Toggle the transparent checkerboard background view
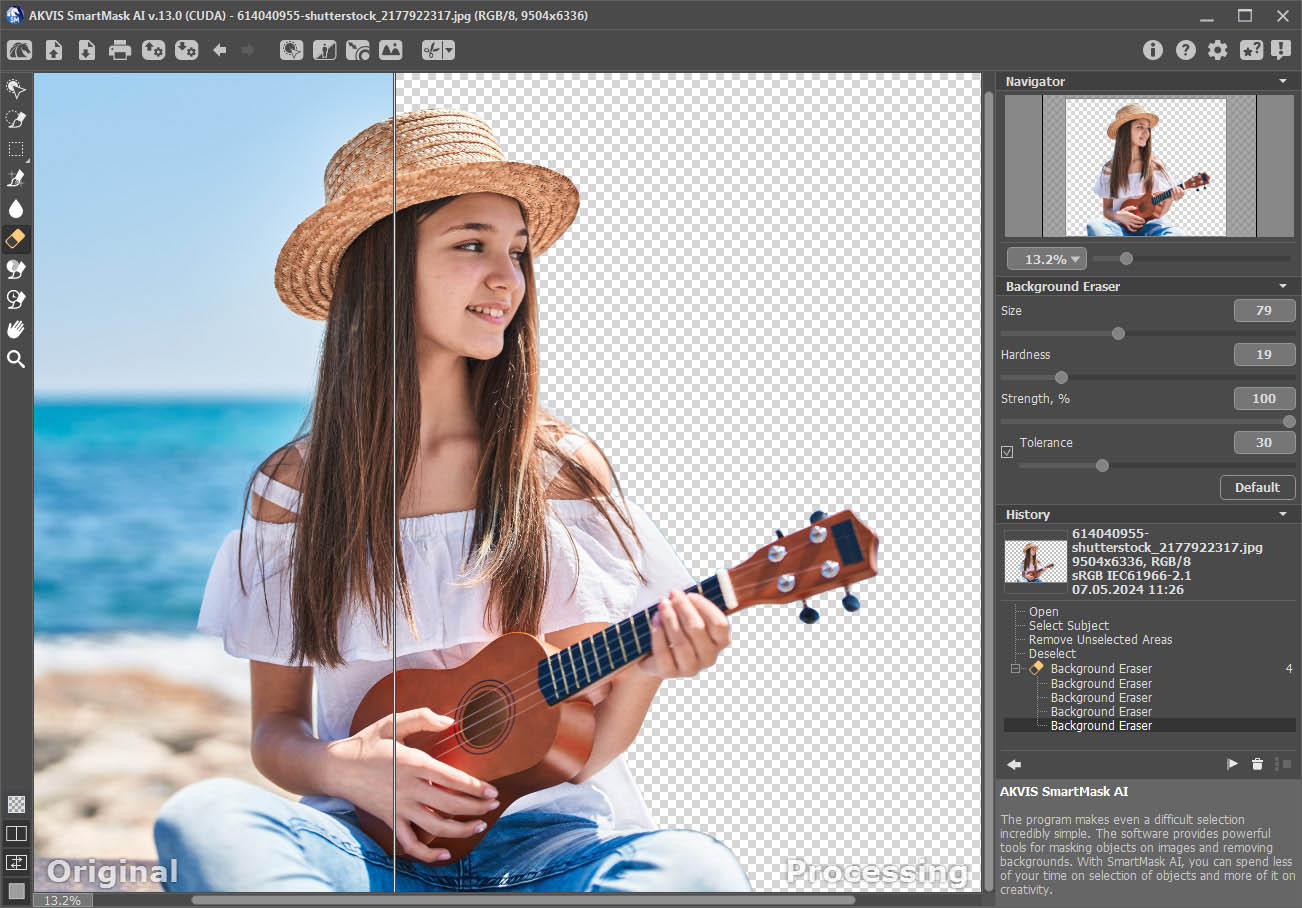Screen dimensions: 1302x908 click(16, 804)
